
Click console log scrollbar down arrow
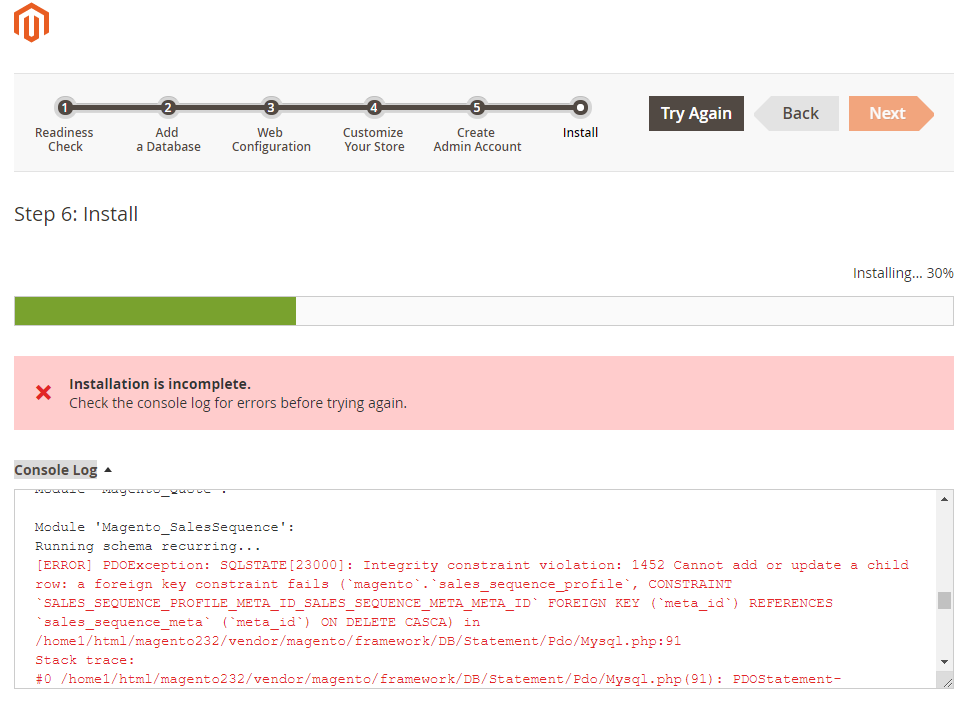[944, 661]
